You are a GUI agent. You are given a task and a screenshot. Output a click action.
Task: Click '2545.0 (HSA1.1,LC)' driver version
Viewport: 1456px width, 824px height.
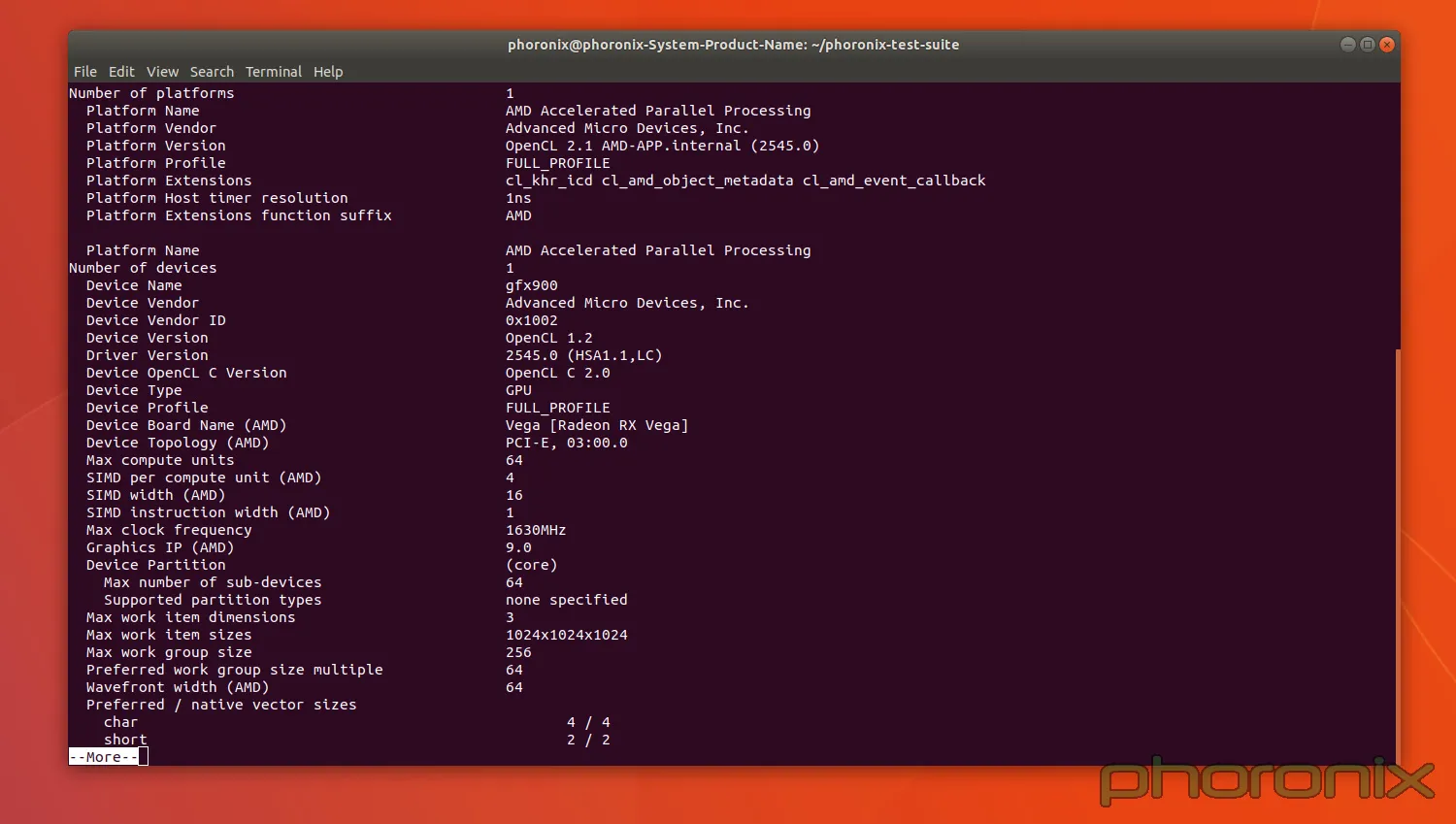tap(583, 355)
